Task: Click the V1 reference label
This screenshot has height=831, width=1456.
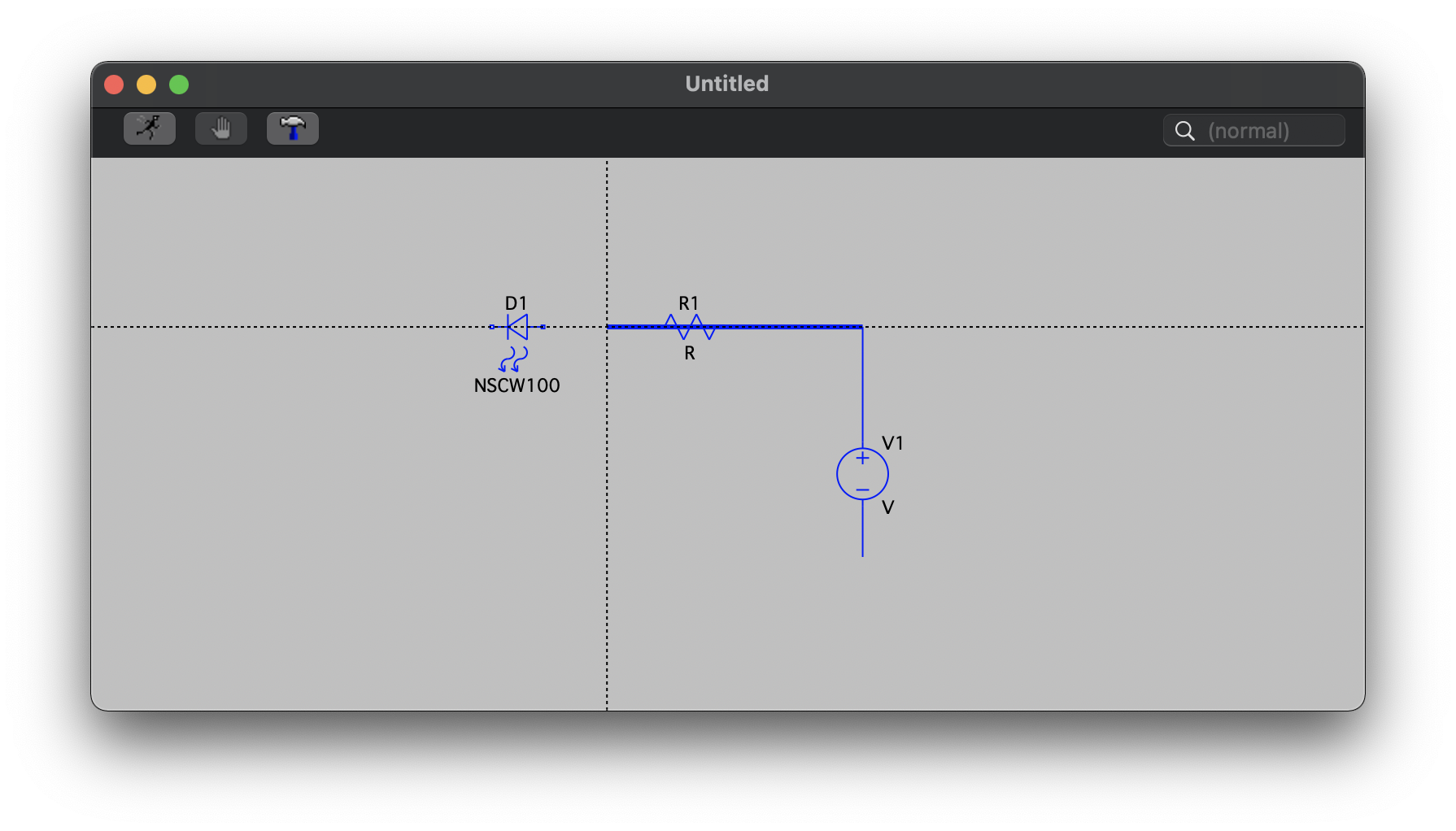Action: pyautogui.click(x=892, y=443)
